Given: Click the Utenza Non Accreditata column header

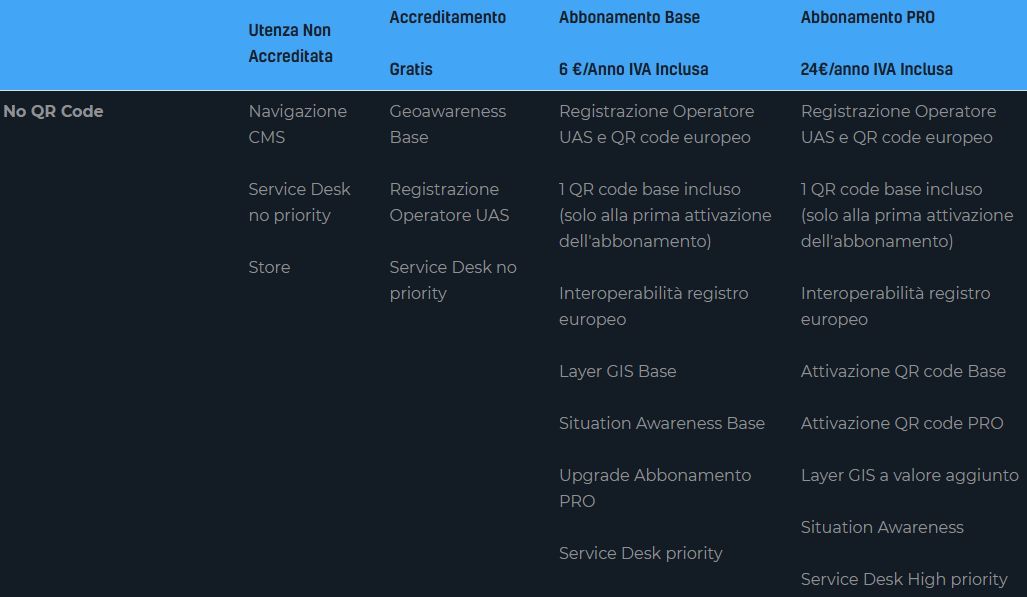Looking at the screenshot, I should [290, 43].
